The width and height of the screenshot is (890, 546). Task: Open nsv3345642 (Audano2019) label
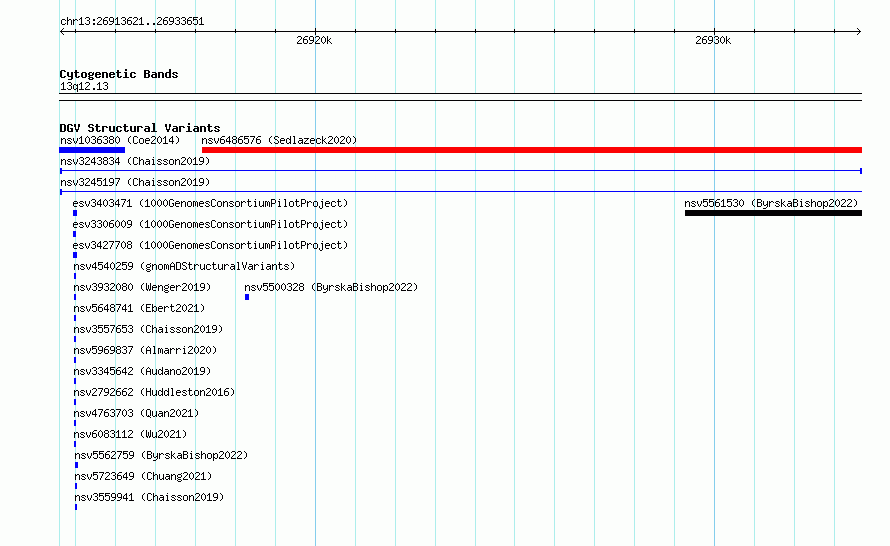tap(142, 371)
